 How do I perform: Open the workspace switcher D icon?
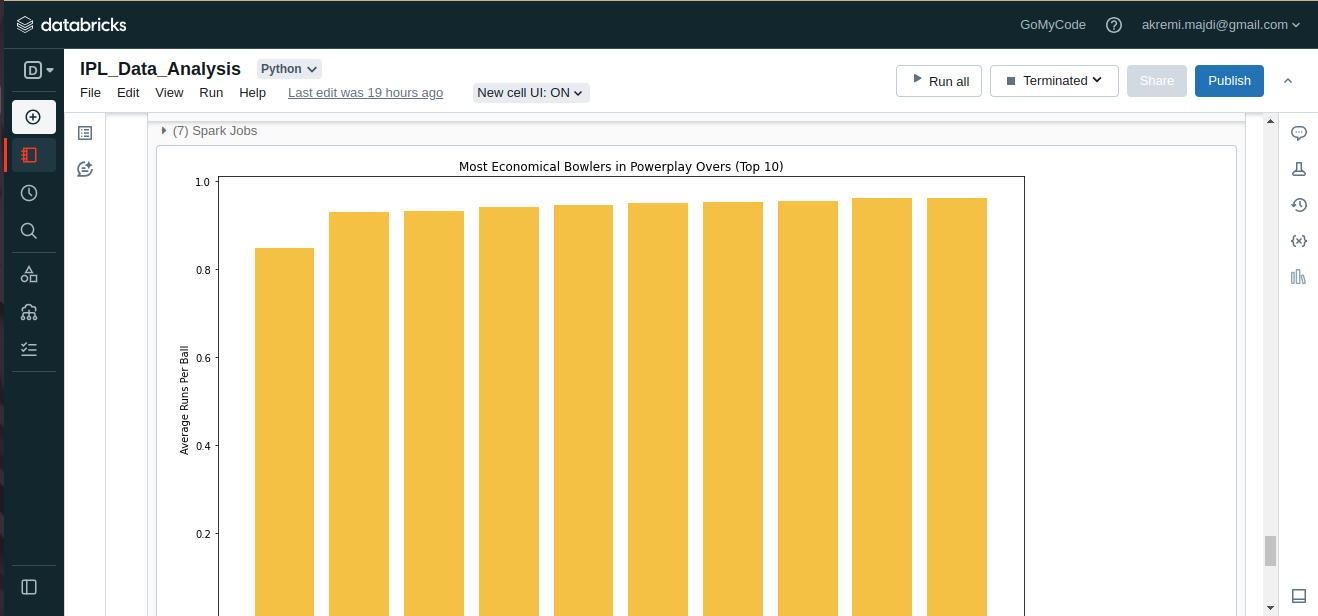[38, 70]
